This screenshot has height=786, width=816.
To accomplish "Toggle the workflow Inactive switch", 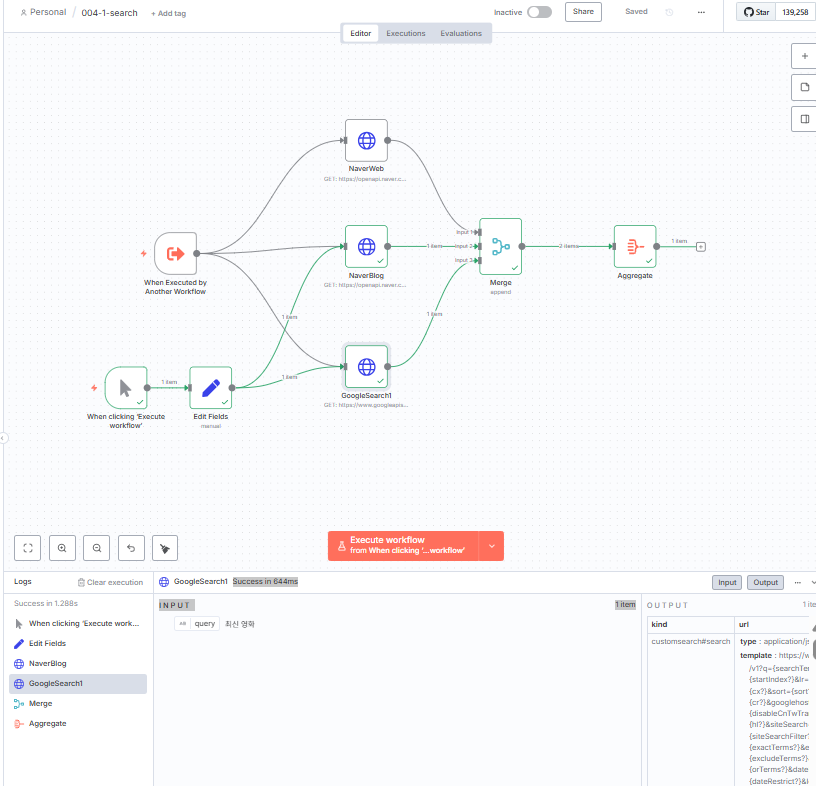I will pos(539,12).
